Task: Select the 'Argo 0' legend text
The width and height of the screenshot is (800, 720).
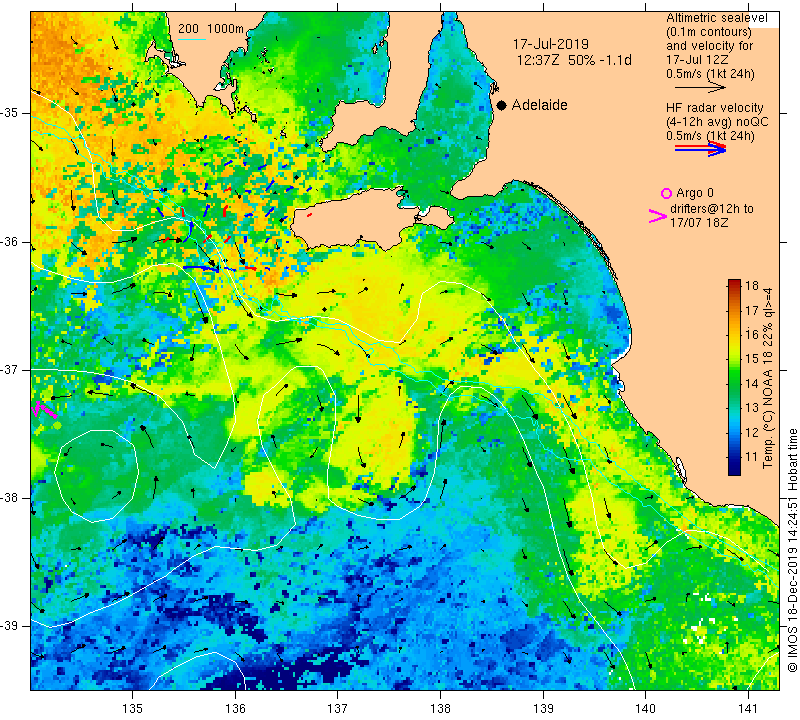Action: (x=695, y=193)
